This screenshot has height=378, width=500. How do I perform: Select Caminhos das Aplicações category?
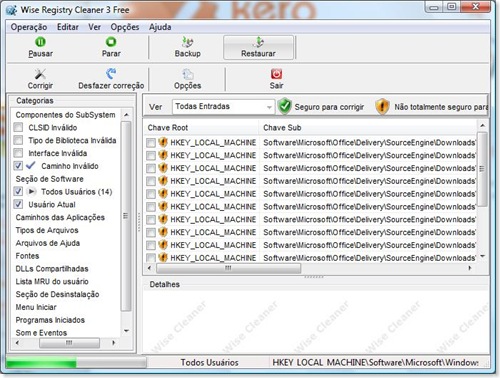pos(60,217)
